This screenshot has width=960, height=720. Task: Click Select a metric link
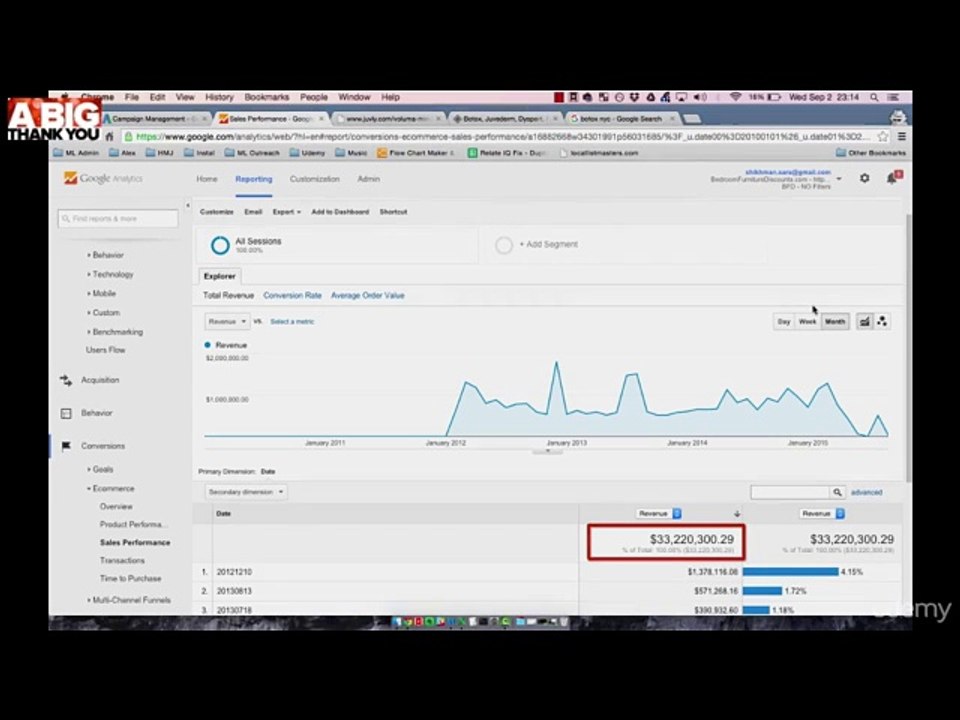tap(292, 321)
